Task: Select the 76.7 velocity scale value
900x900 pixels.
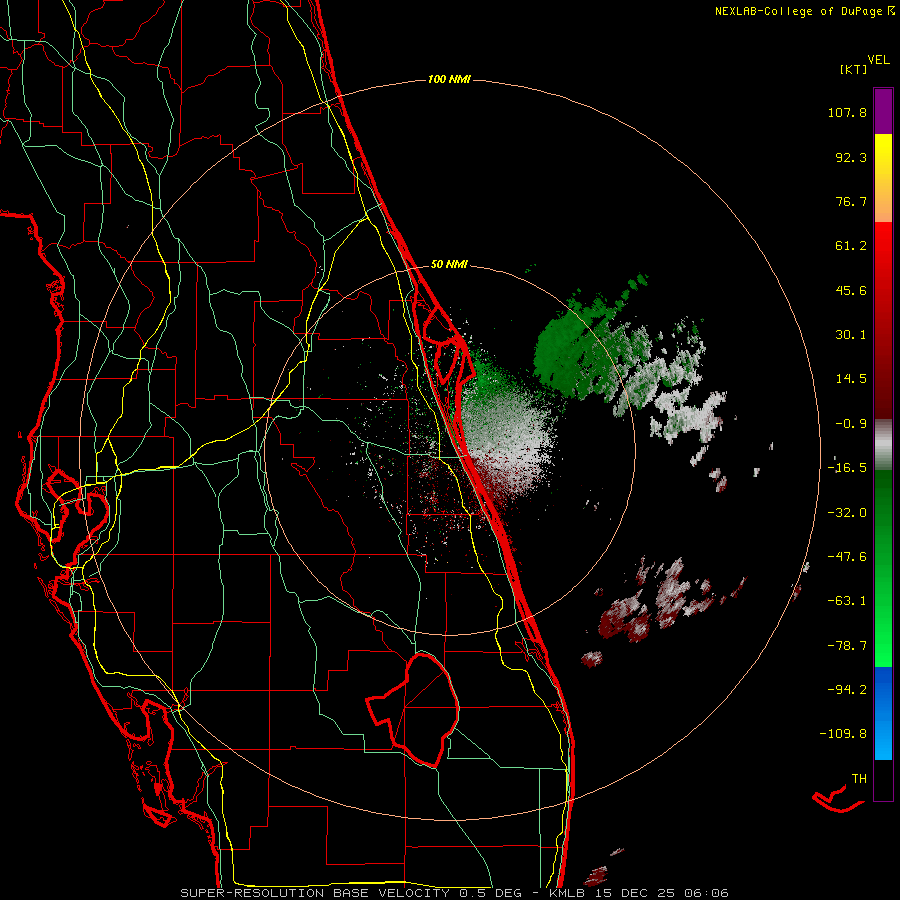Action: point(851,201)
